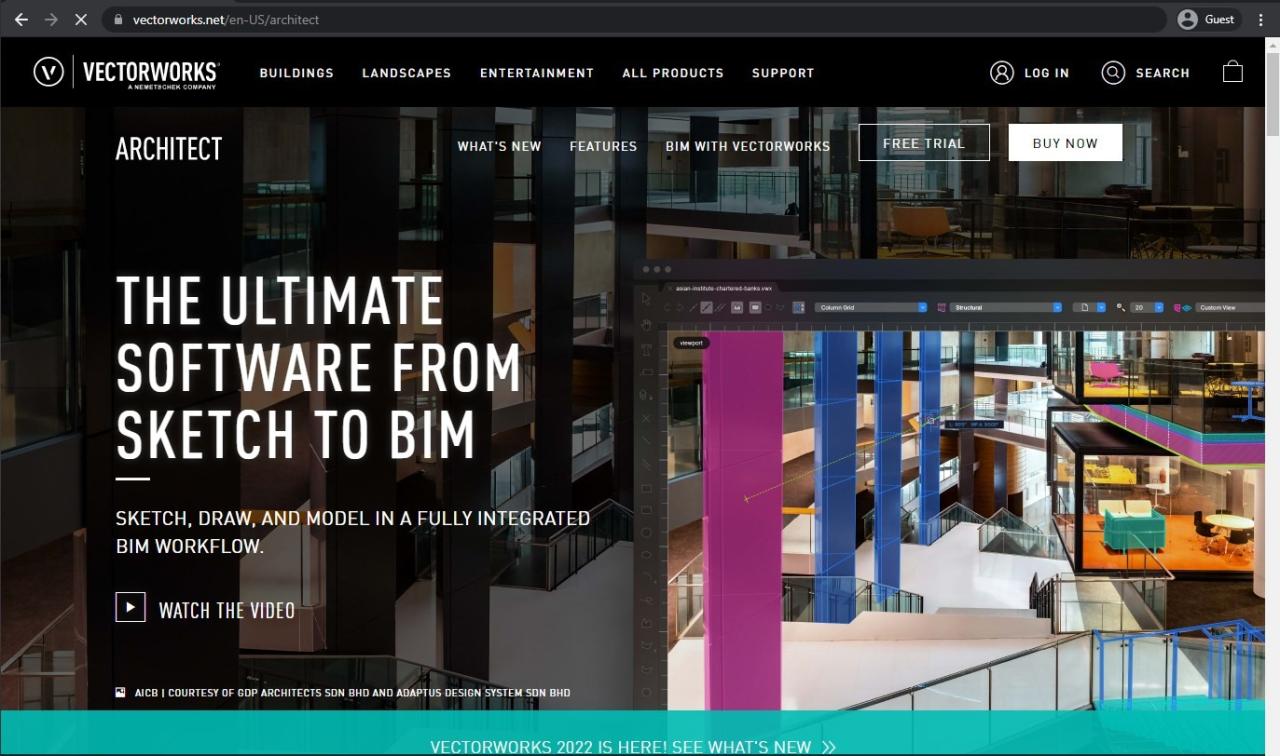Click the padlock site info icon
The image size is (1280, 756).
[x=118, y=19]
